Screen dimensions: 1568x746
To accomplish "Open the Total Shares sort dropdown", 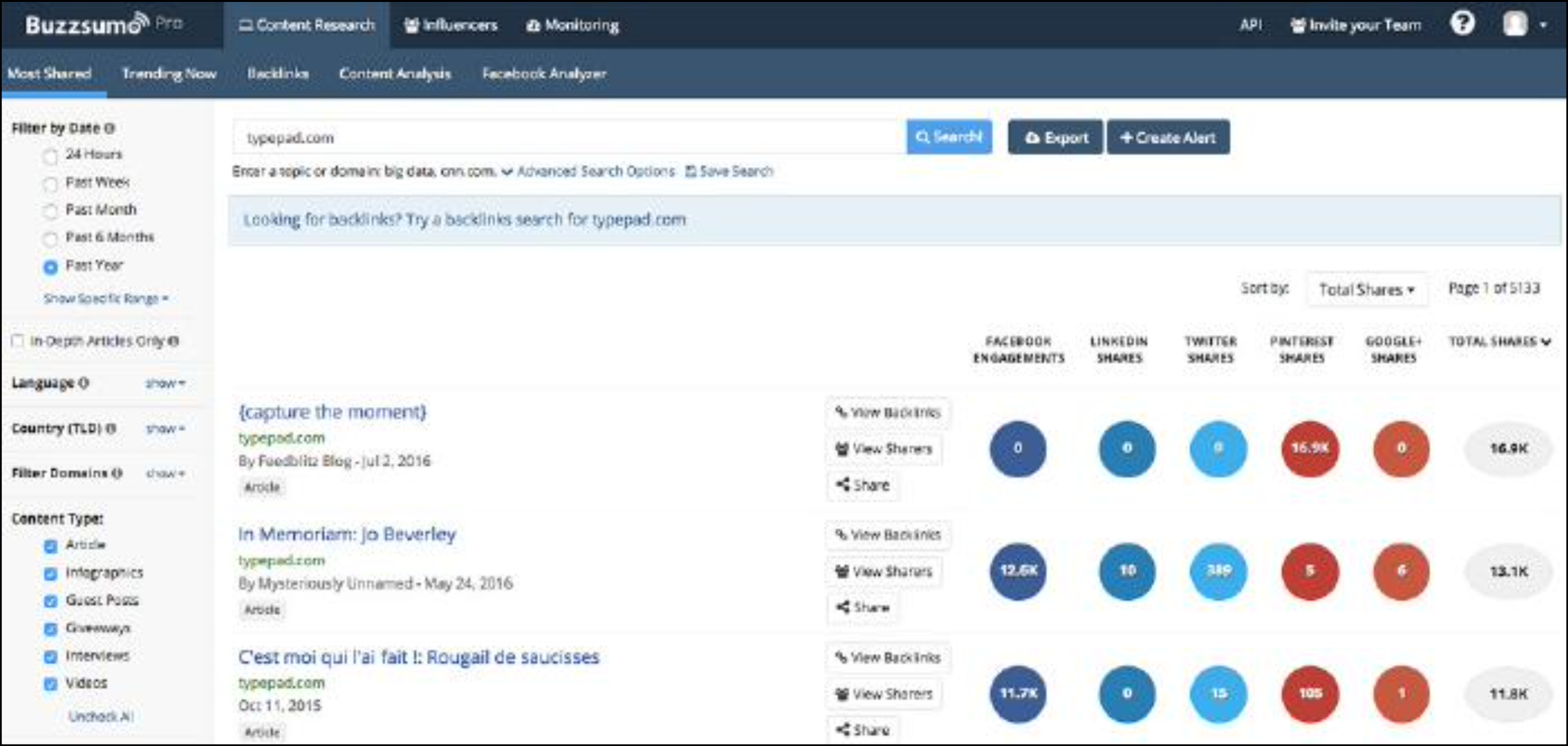I will tap(1367, 290).
